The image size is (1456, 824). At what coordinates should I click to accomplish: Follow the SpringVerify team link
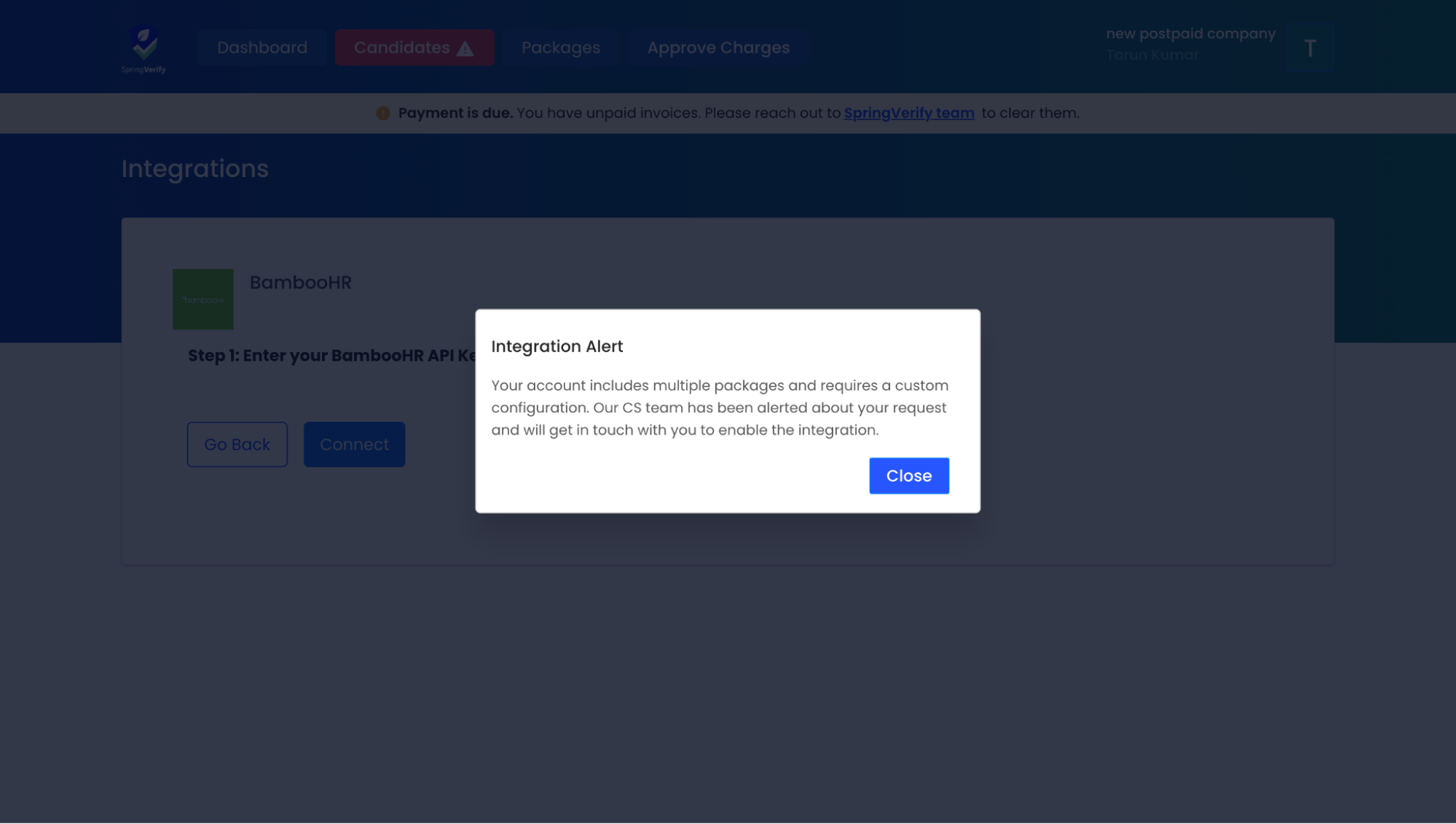pyautogui.click(x=908, y=113)
